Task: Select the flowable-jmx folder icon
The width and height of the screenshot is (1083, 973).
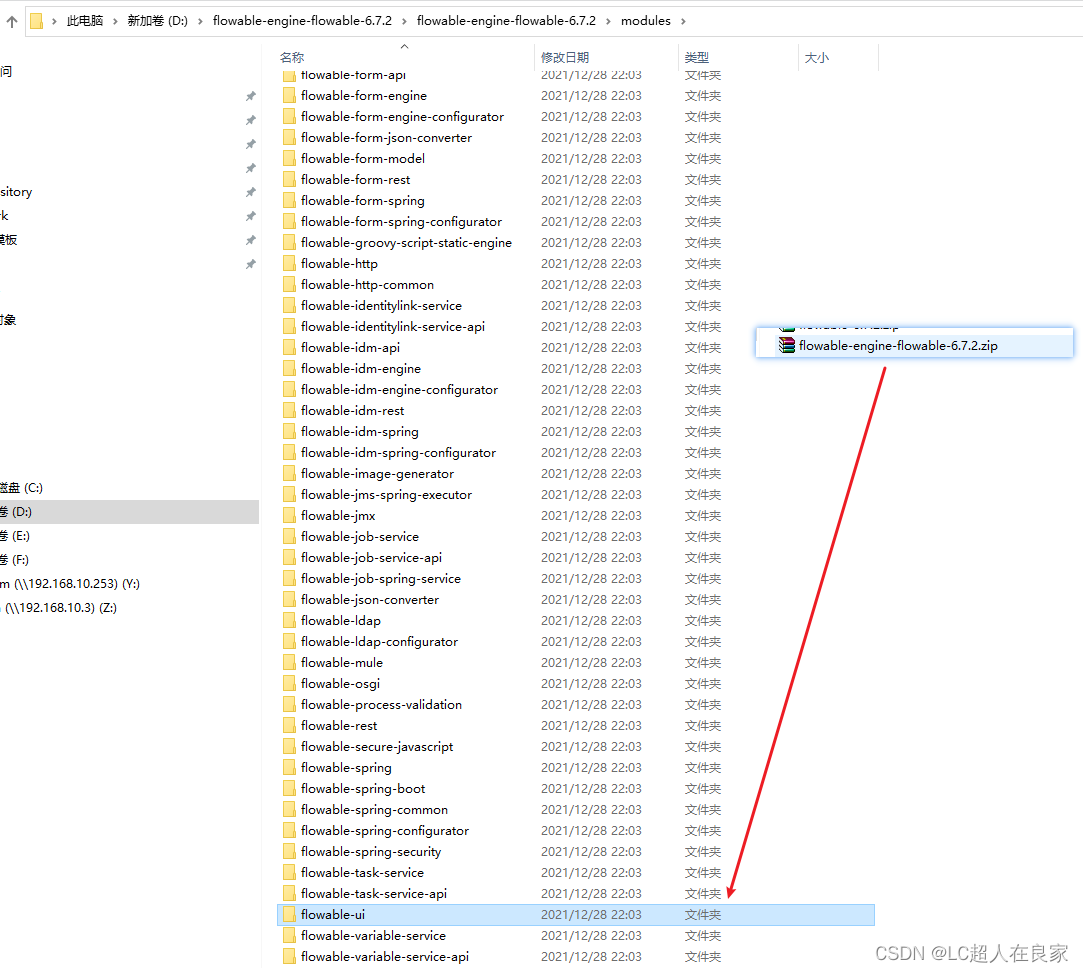Action: (x=289, y=516)
